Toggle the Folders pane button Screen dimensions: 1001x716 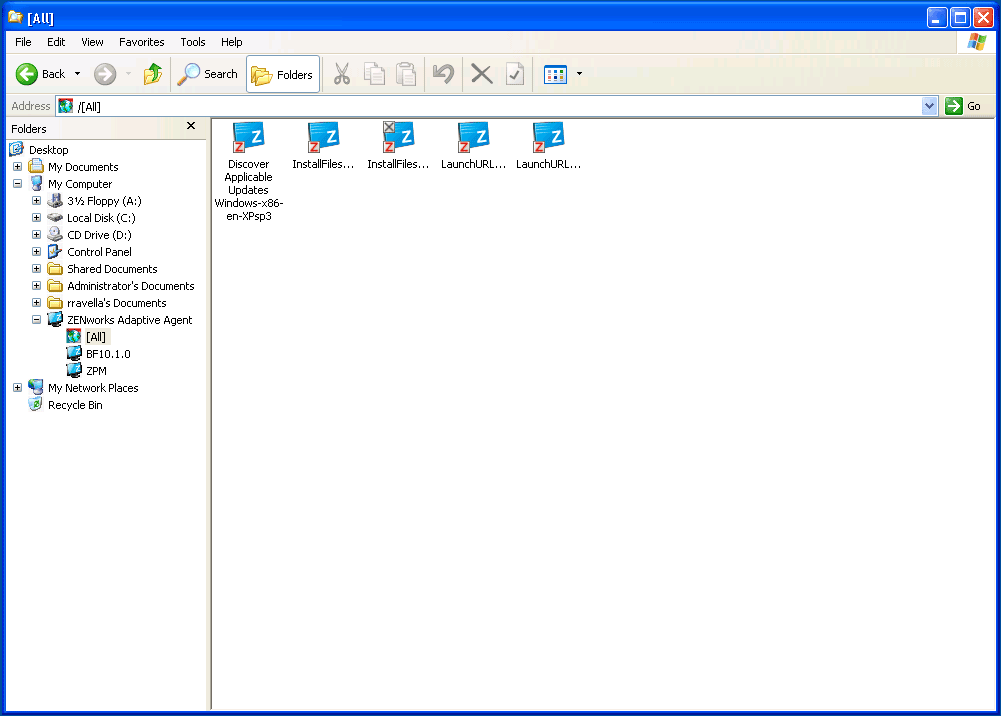(283, 75)
